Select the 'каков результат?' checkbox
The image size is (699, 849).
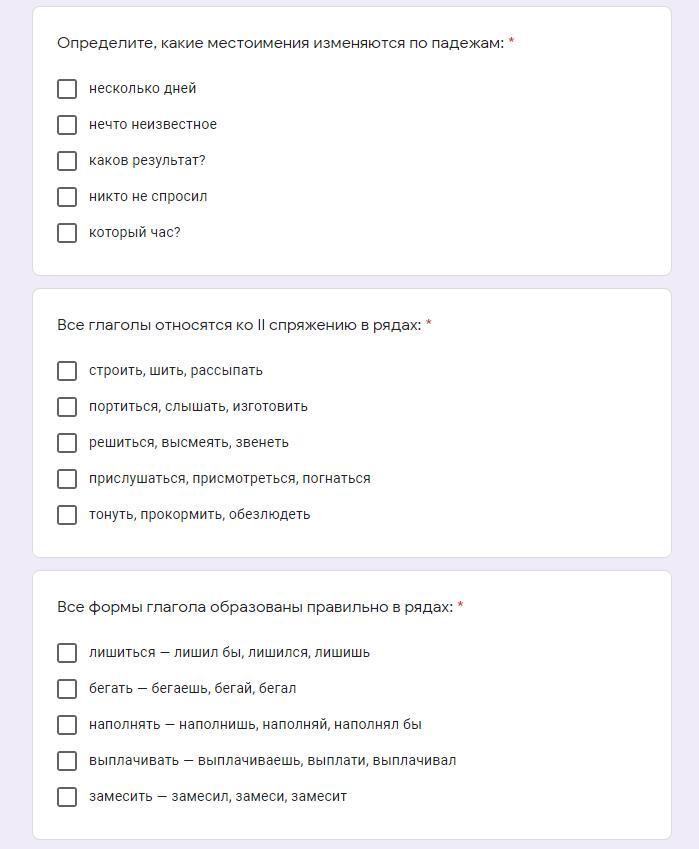[67, 161]
